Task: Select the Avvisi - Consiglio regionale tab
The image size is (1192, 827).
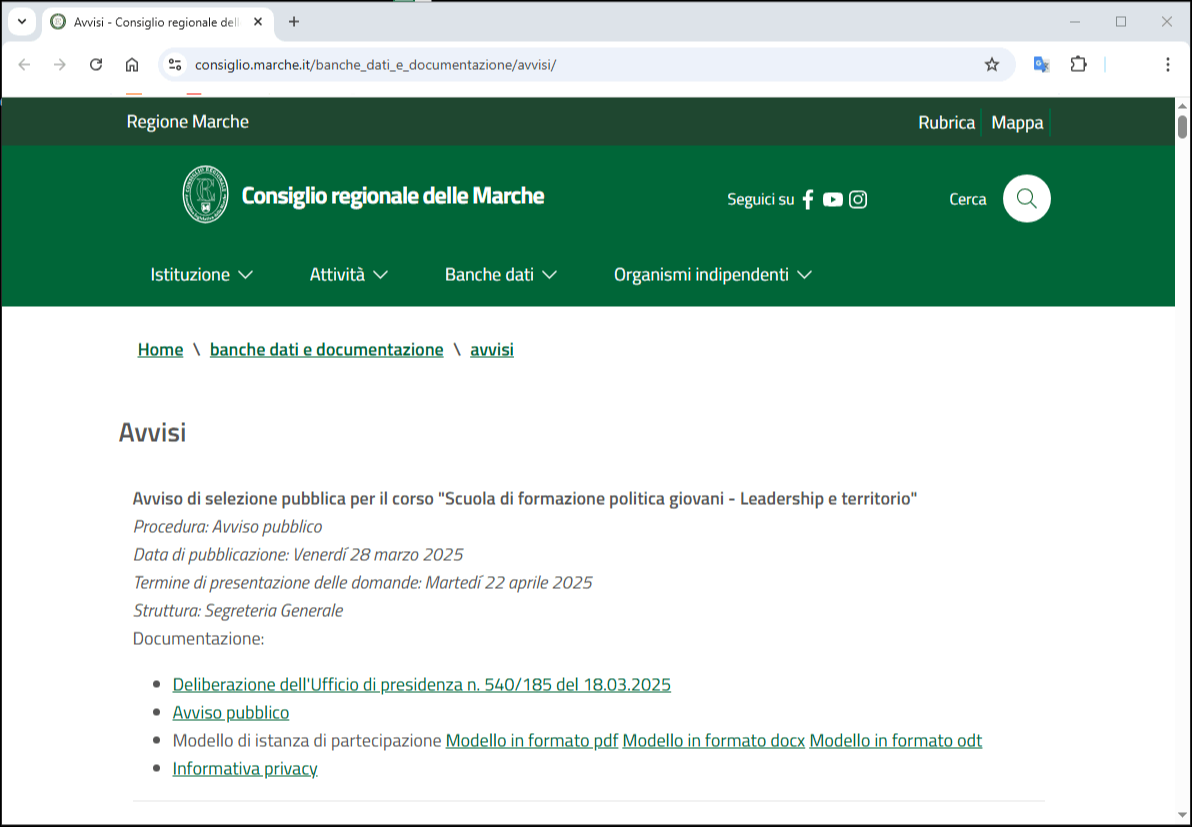Action: coord(157,22)
